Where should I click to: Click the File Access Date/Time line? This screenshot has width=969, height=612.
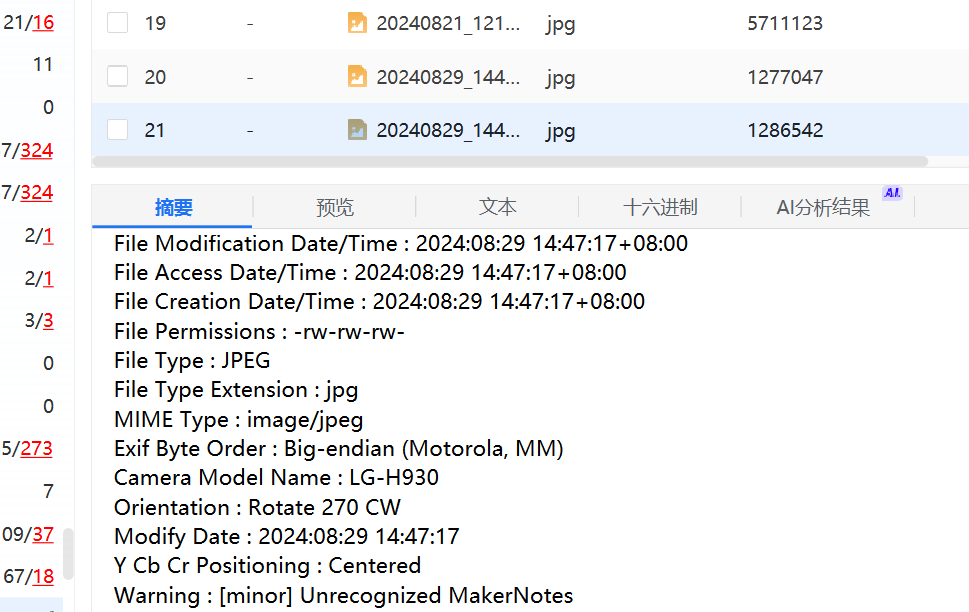[370, 273]
